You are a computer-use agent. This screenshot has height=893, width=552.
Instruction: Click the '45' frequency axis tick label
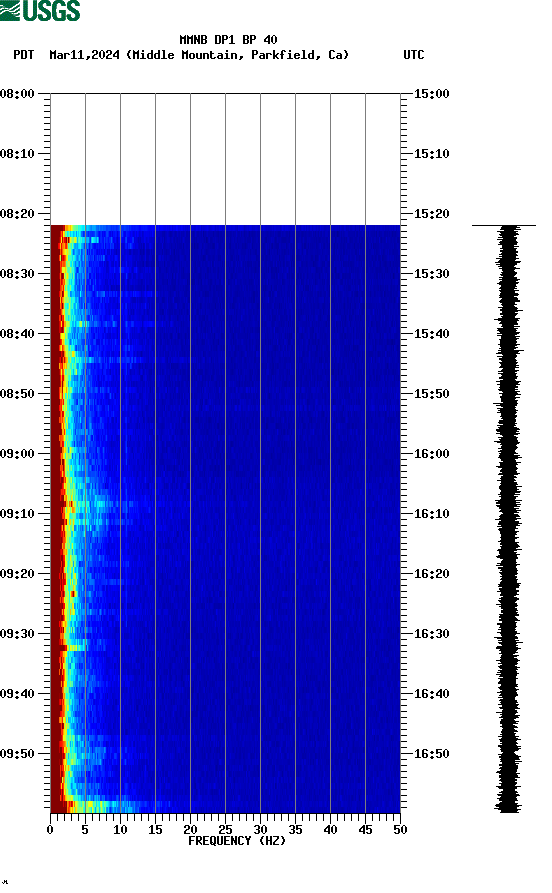point(365,830)
